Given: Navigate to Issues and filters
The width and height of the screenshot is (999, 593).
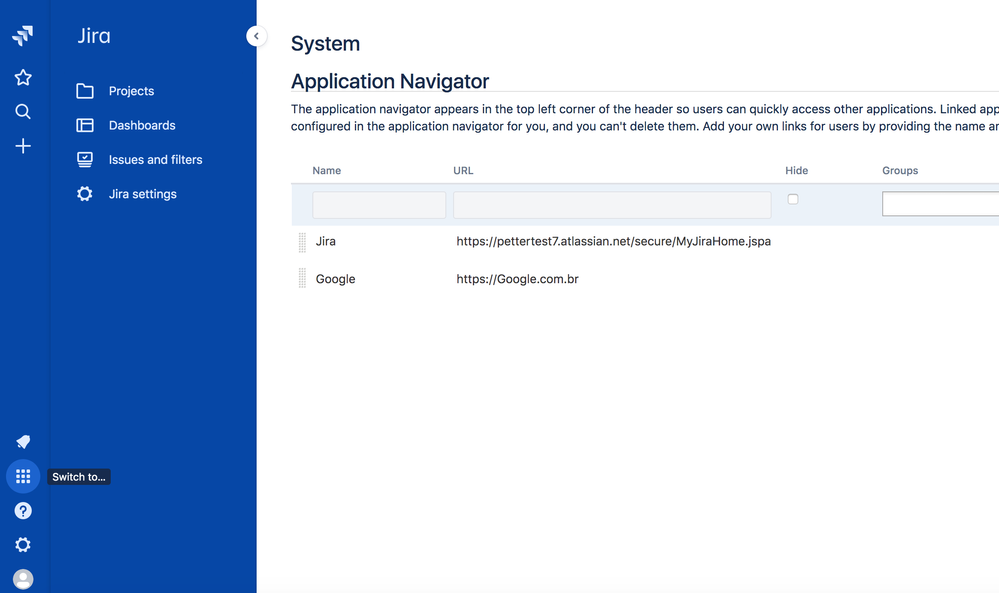Looking at the screenshot, I should pos(155,159).
